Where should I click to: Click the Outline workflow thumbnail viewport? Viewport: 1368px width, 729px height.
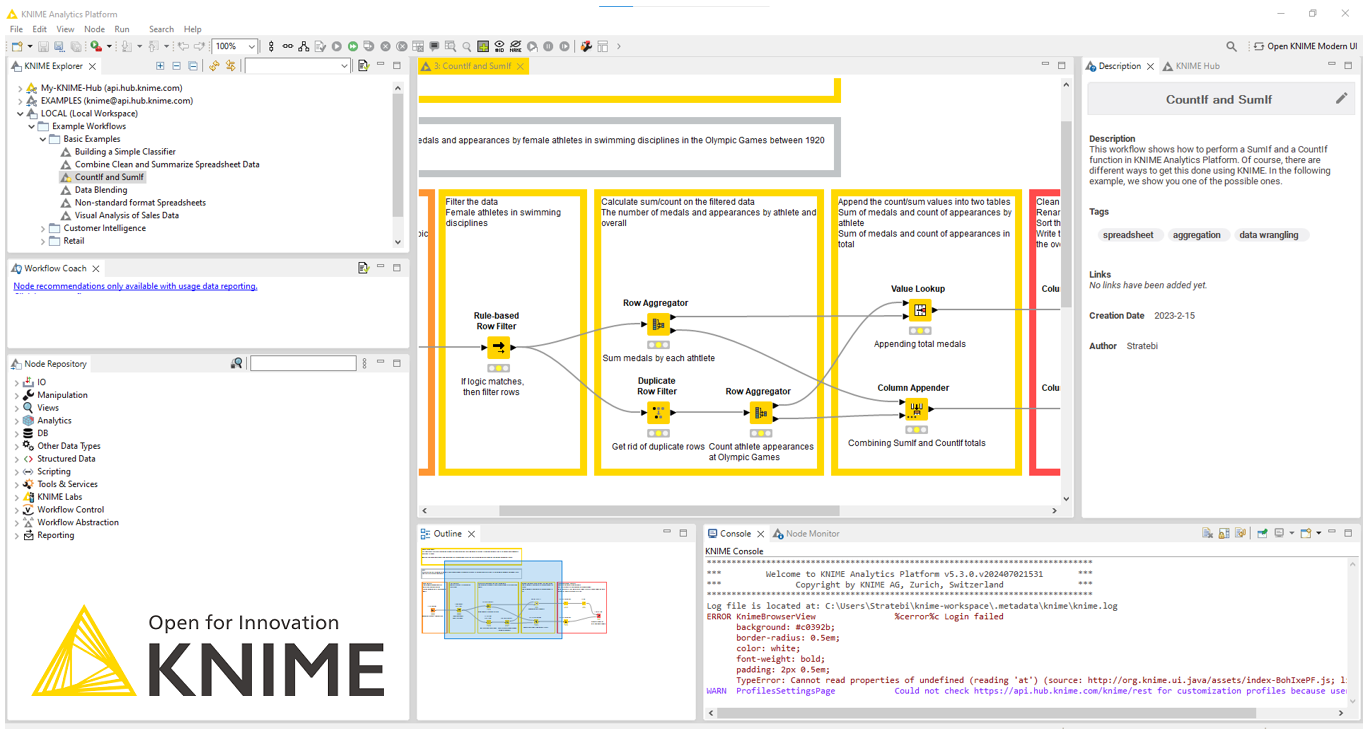tap(503, 599)
